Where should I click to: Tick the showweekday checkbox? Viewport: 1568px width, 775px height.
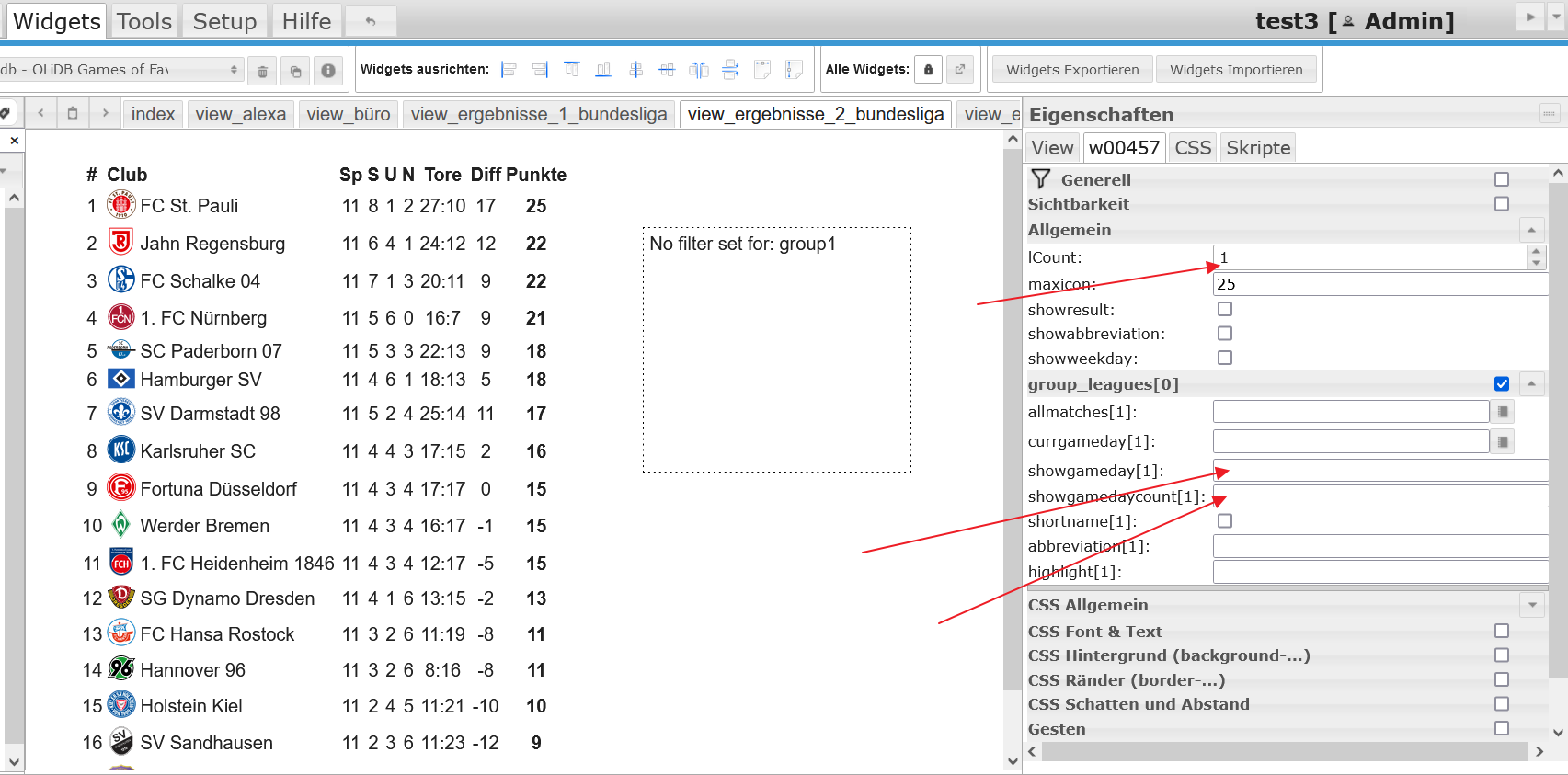(1225, 359)
